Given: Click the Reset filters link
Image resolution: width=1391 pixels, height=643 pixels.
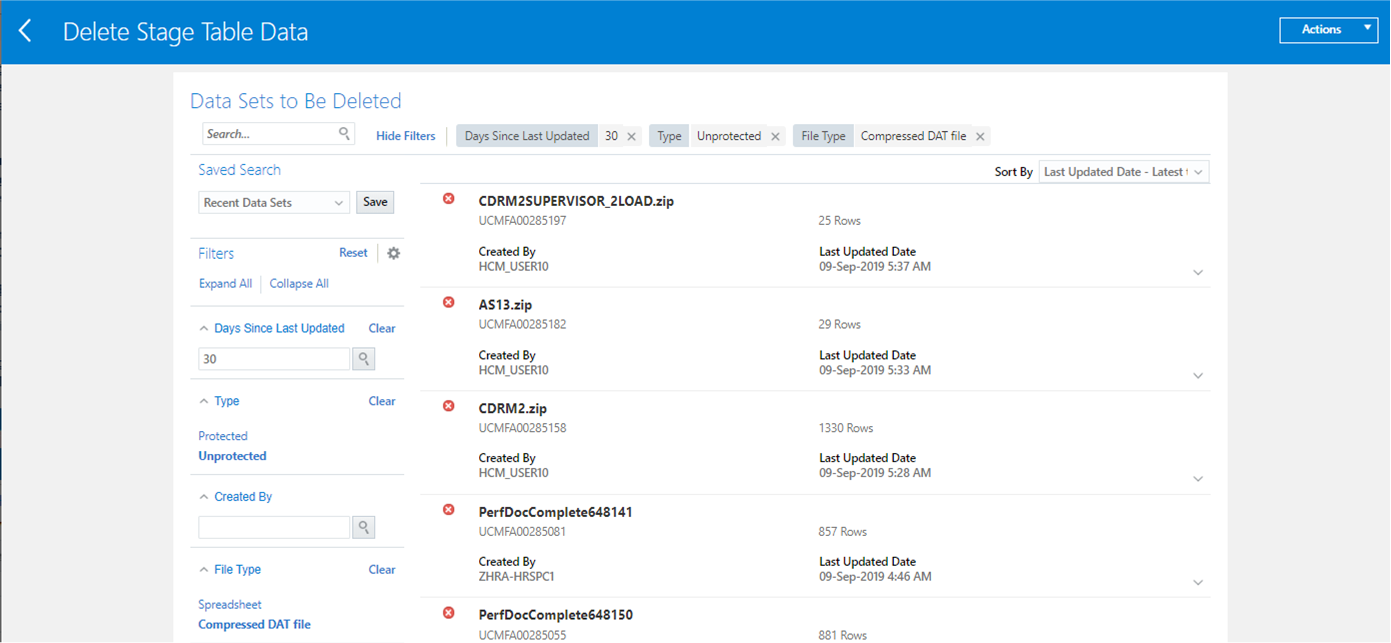Looking at the screenshot, I should tap(353, 253).
